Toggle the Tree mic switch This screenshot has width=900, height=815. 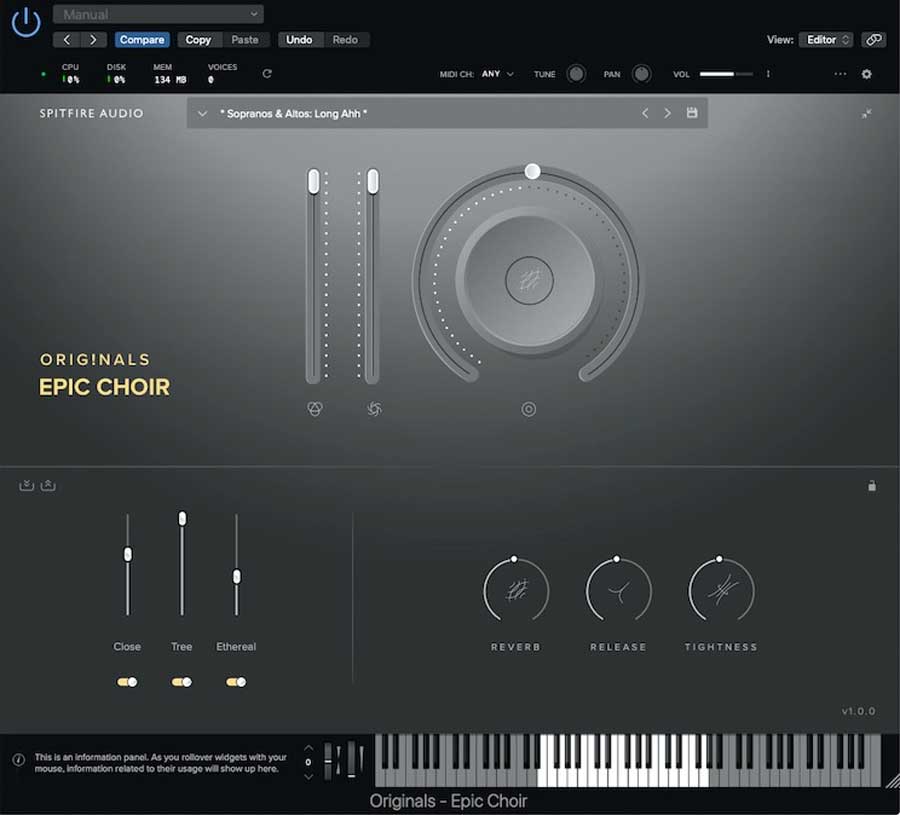point(181,682)
